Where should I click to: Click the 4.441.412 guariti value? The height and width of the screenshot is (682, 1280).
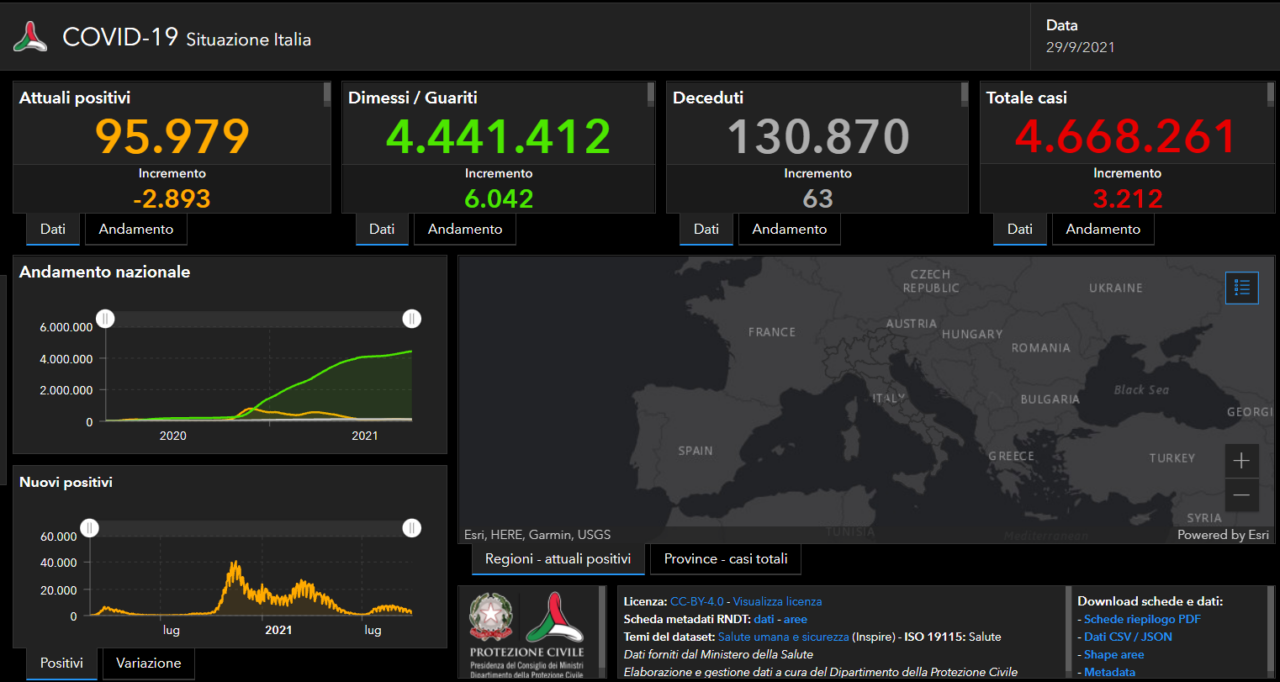tap(498, 137)
